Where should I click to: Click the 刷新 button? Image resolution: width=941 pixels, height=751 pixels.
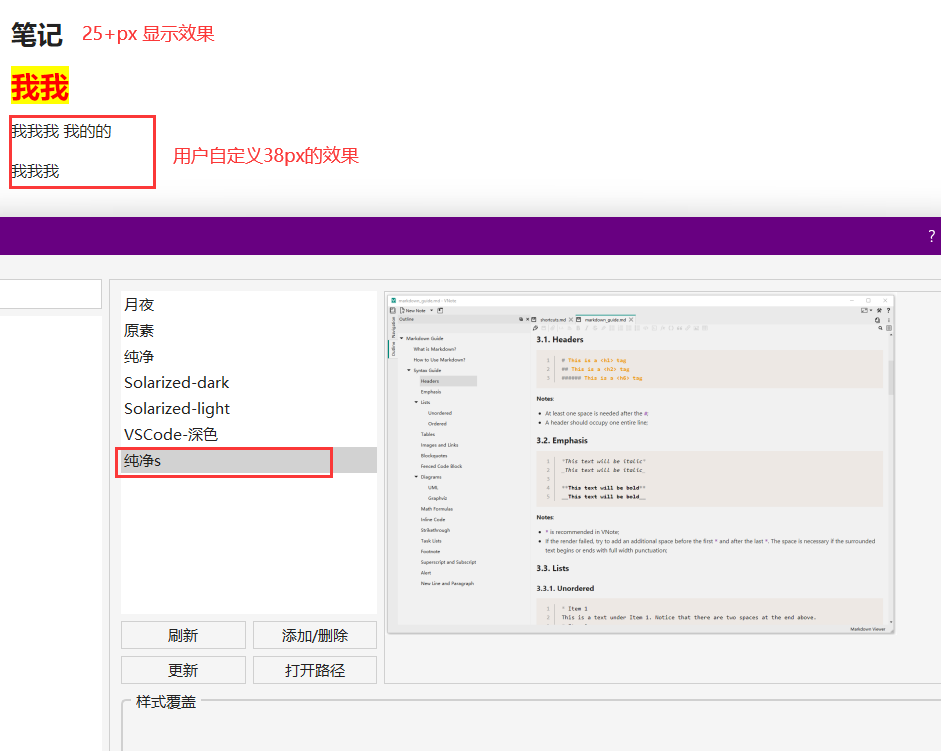click(x=183, y=634)
